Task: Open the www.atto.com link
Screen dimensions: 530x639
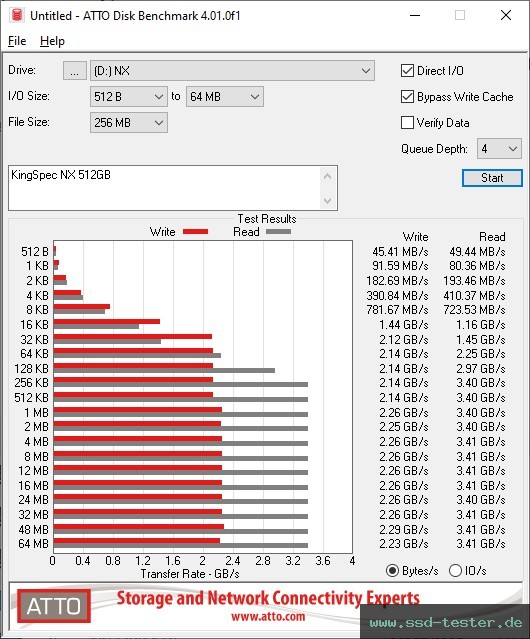Action: tap(268, 616)
